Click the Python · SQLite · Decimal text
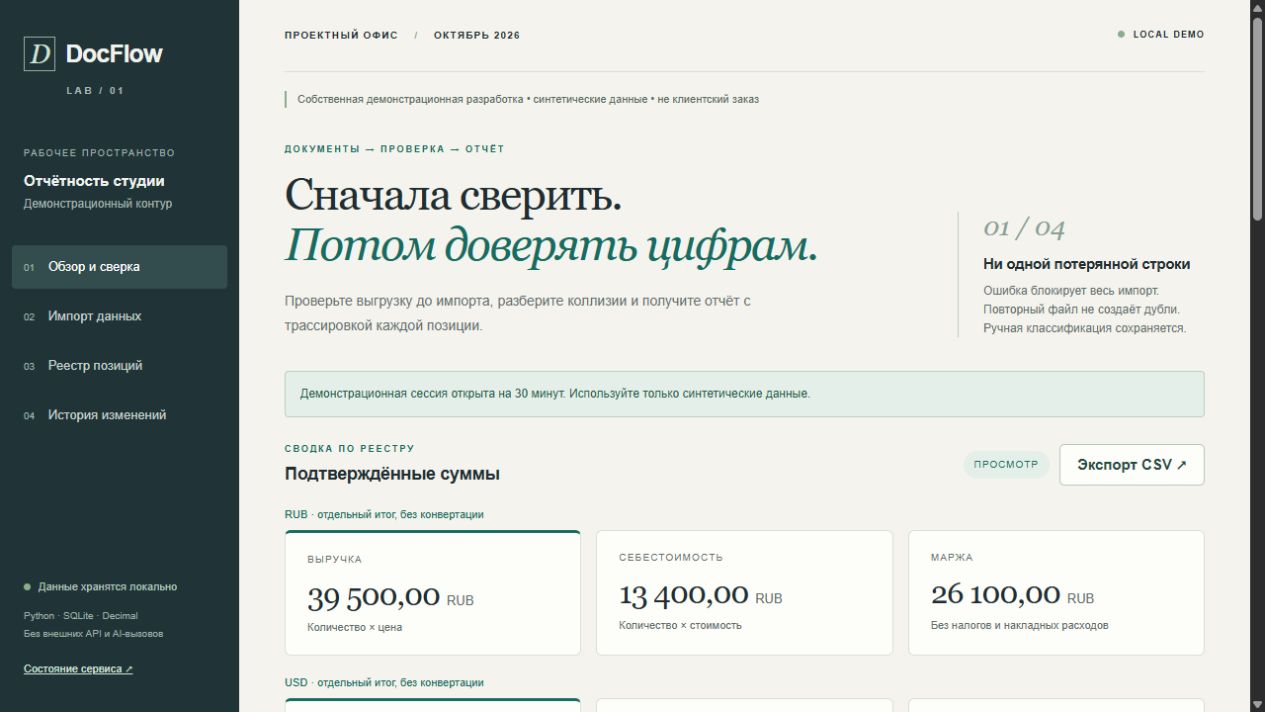This screenshot has height=712, width=1265. [81, 616]
